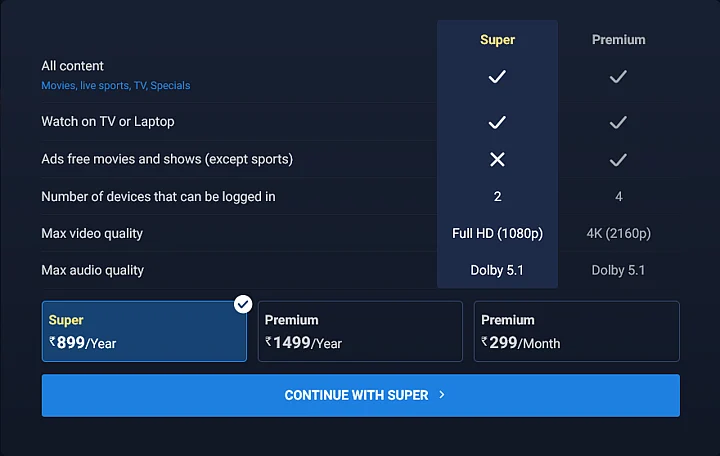Click the 4K (2160p) quality value
This screenshot has width=720, height=456.
tap(618, 233)
